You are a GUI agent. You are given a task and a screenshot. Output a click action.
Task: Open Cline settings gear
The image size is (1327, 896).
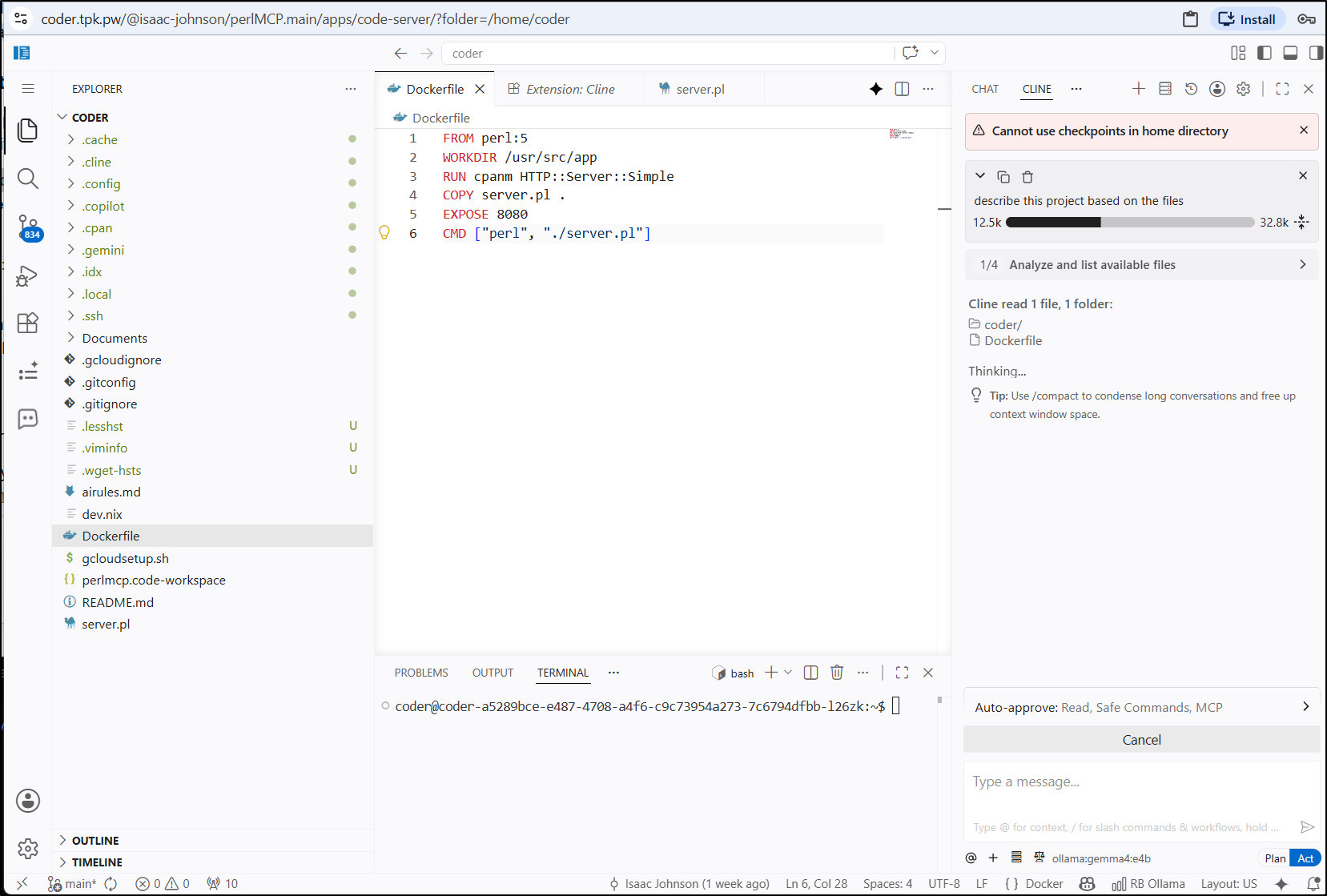click(1243, 89)
